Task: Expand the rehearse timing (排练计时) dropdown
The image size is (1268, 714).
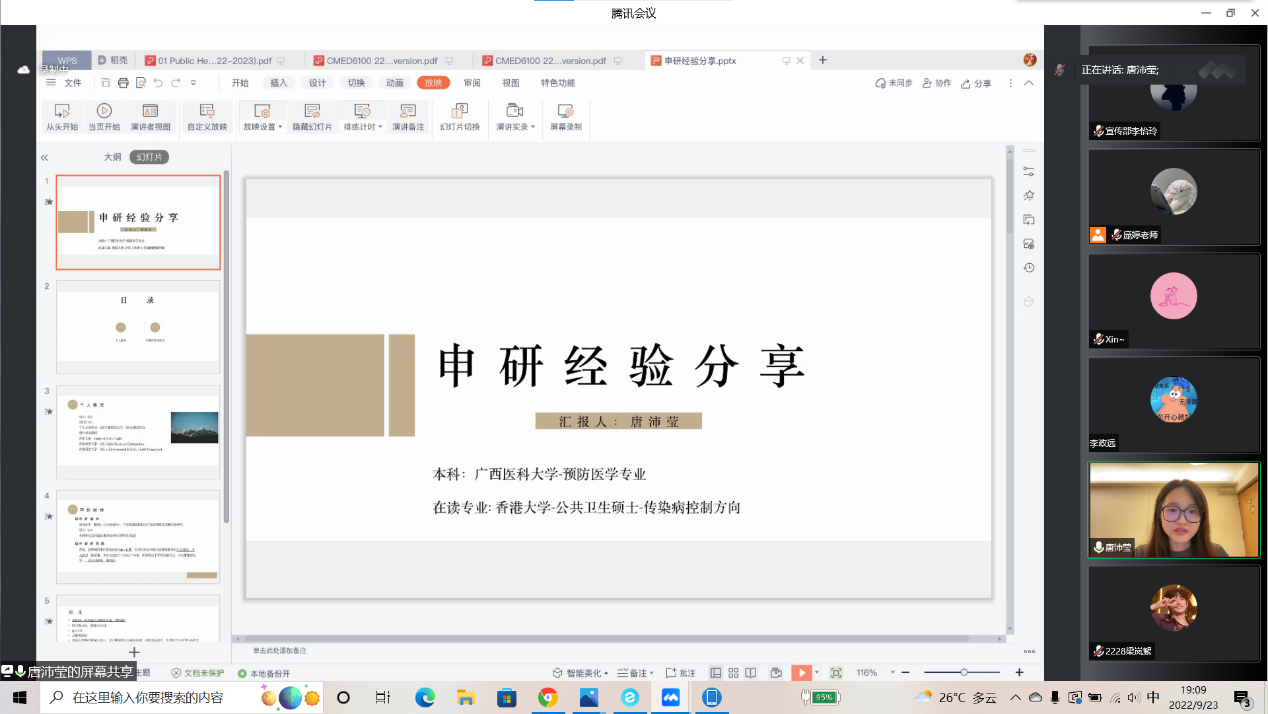Action: (x=381, y=128)
